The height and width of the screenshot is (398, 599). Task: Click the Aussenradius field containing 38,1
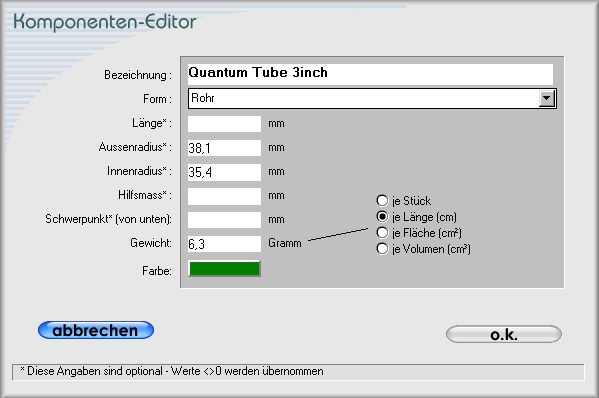pyautogui.click(x=224, y=148)
